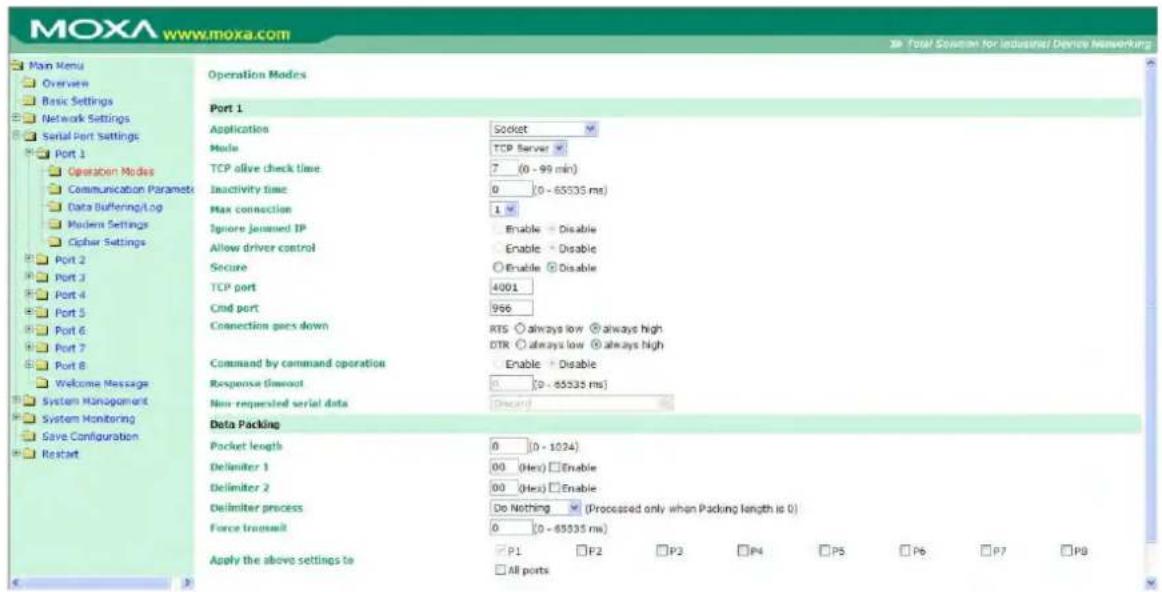1162x592 pixels.
Task: Open Save Configuration page
Action: coord(90,436)
